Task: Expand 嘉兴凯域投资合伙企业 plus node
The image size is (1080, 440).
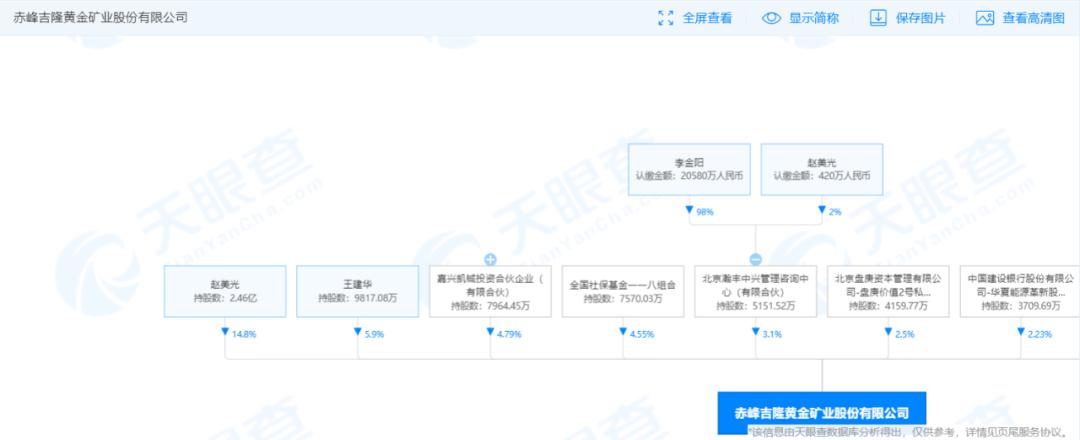Action: coord(490,260)
